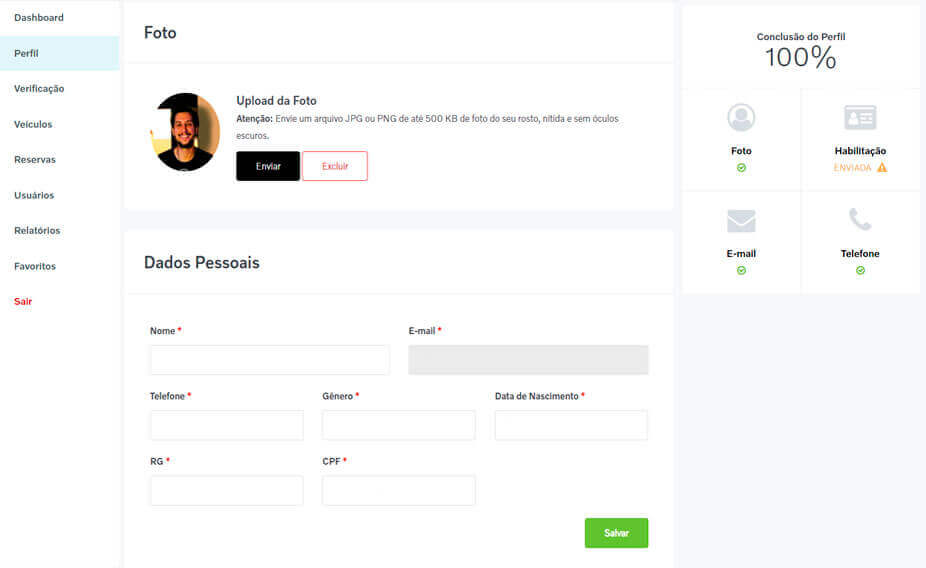Image resolution: width=926 pixels, height=568 pixels.
Task: Click the Habilitação ID card icon
Action: [x=860, y=118]
